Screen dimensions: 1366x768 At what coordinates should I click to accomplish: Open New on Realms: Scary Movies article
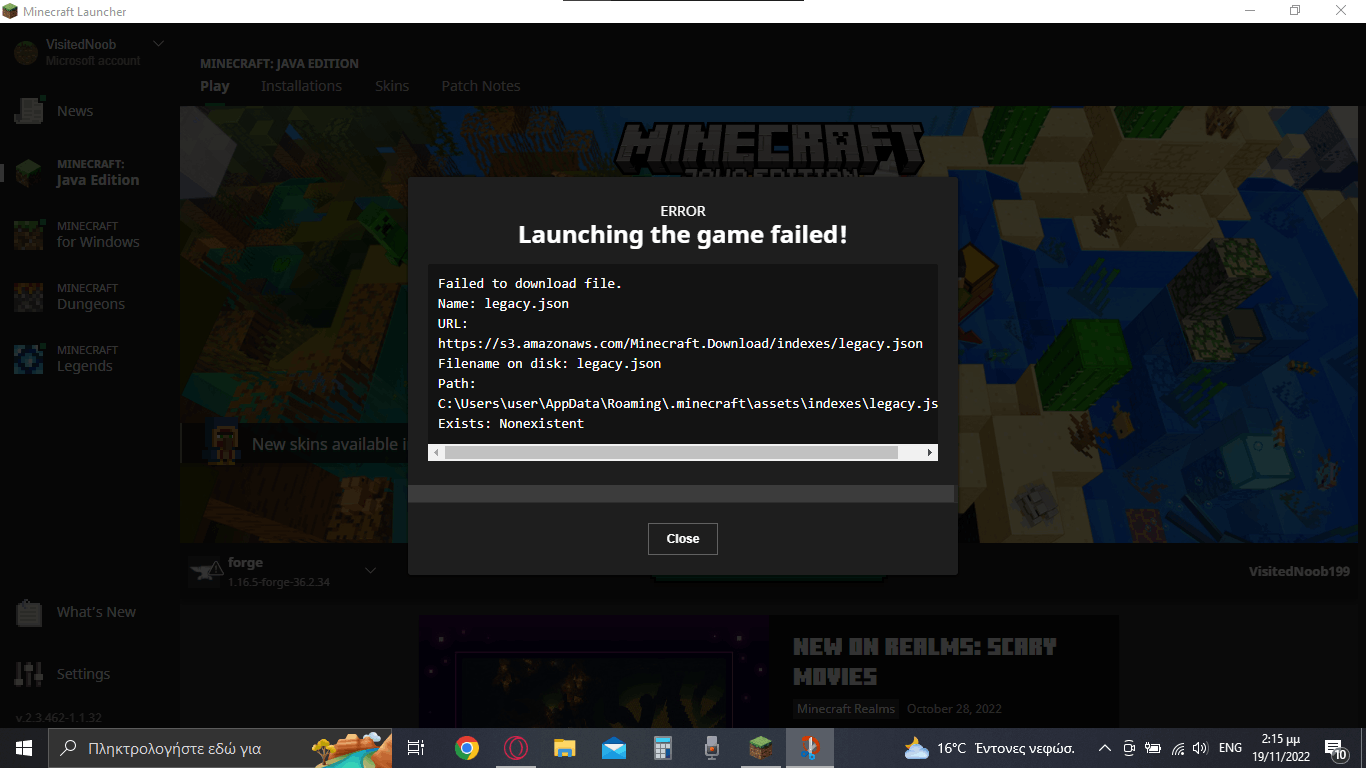click(925, 662)
